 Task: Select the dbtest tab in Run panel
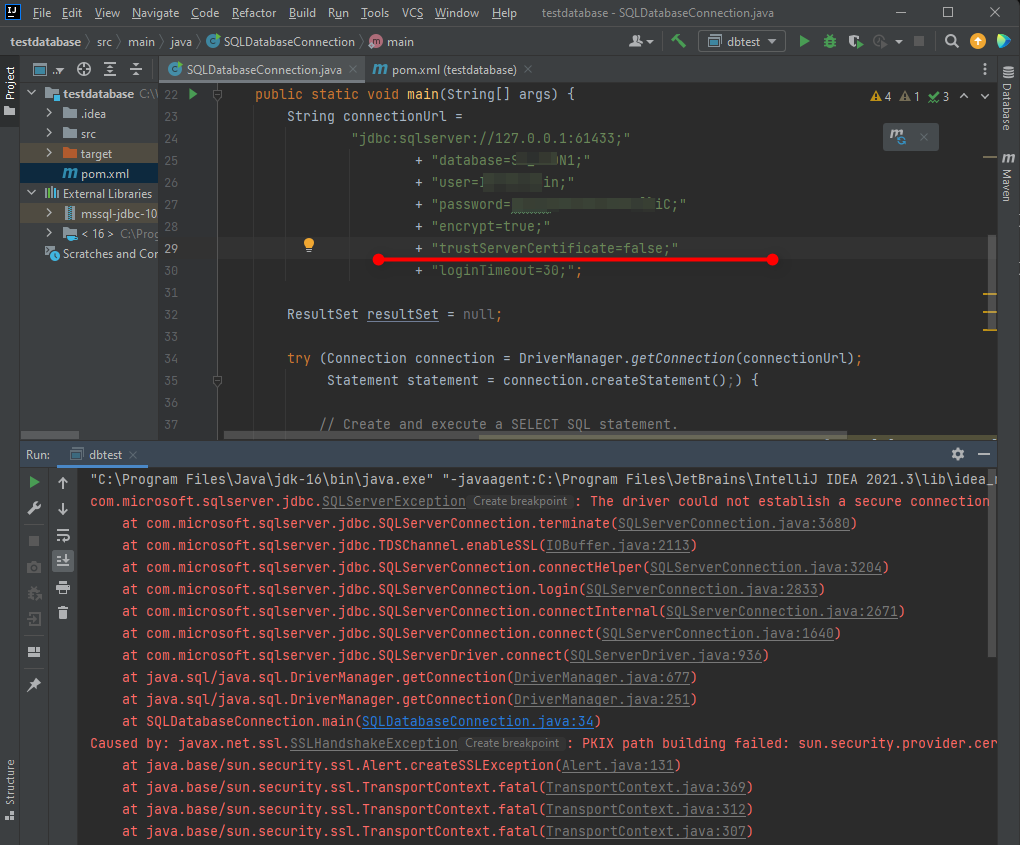104,455
